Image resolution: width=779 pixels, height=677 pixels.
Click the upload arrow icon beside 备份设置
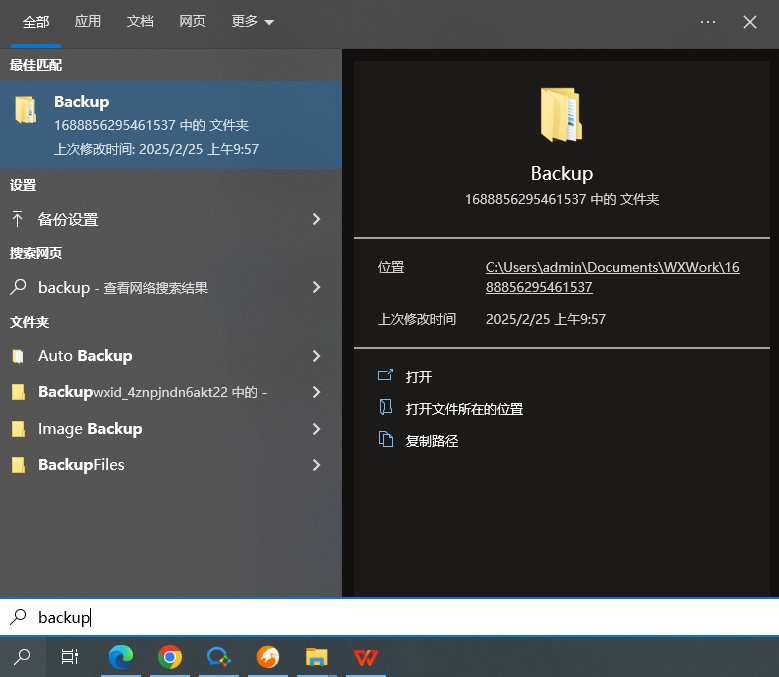[x=18, y=219]
